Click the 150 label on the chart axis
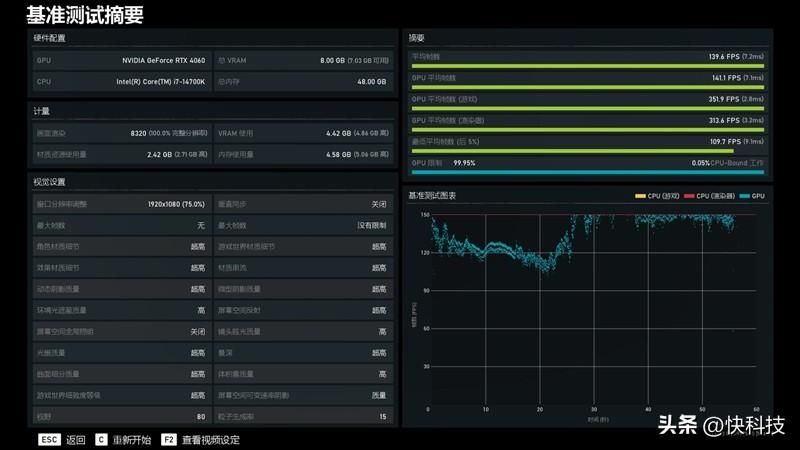This screenshot has width=800, height=450. pos(425,215)
